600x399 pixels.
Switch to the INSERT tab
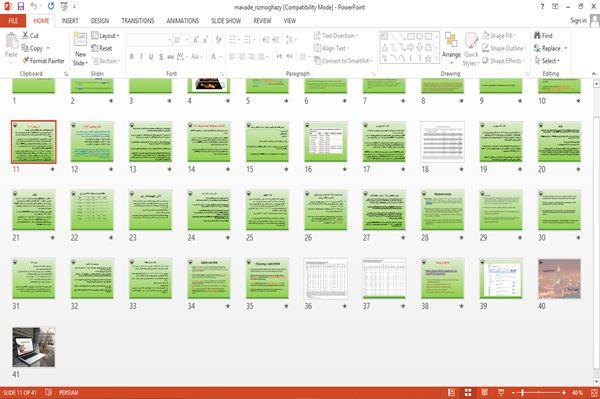[70, 21]
